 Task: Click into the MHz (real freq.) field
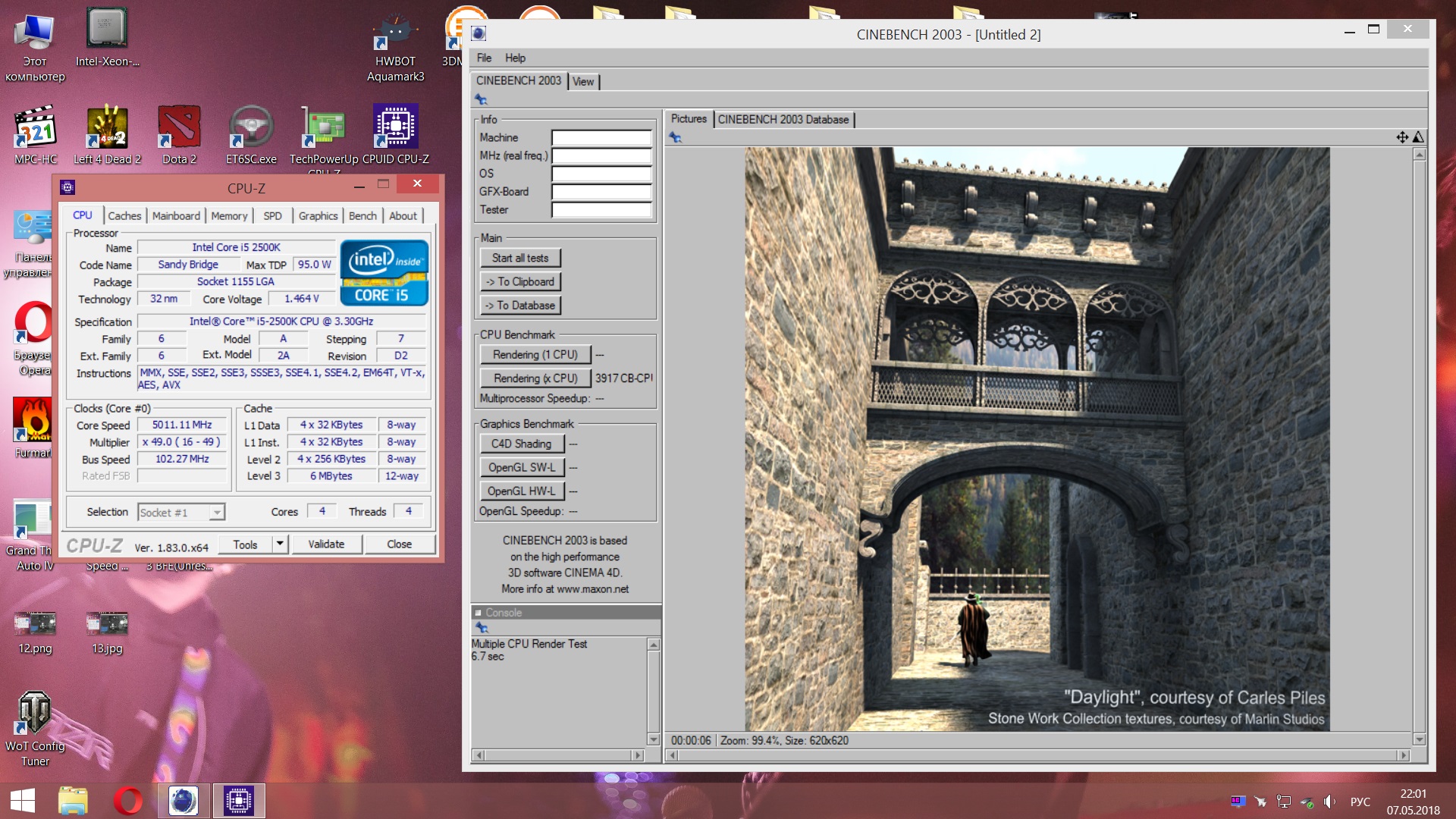click(x=601, y=155)
